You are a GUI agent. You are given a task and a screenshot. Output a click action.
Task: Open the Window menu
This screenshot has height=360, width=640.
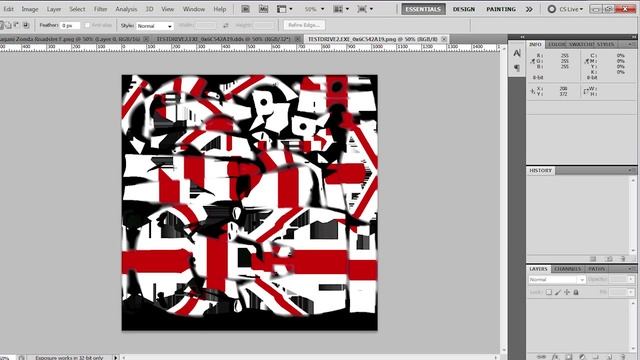tap(193, 9)
